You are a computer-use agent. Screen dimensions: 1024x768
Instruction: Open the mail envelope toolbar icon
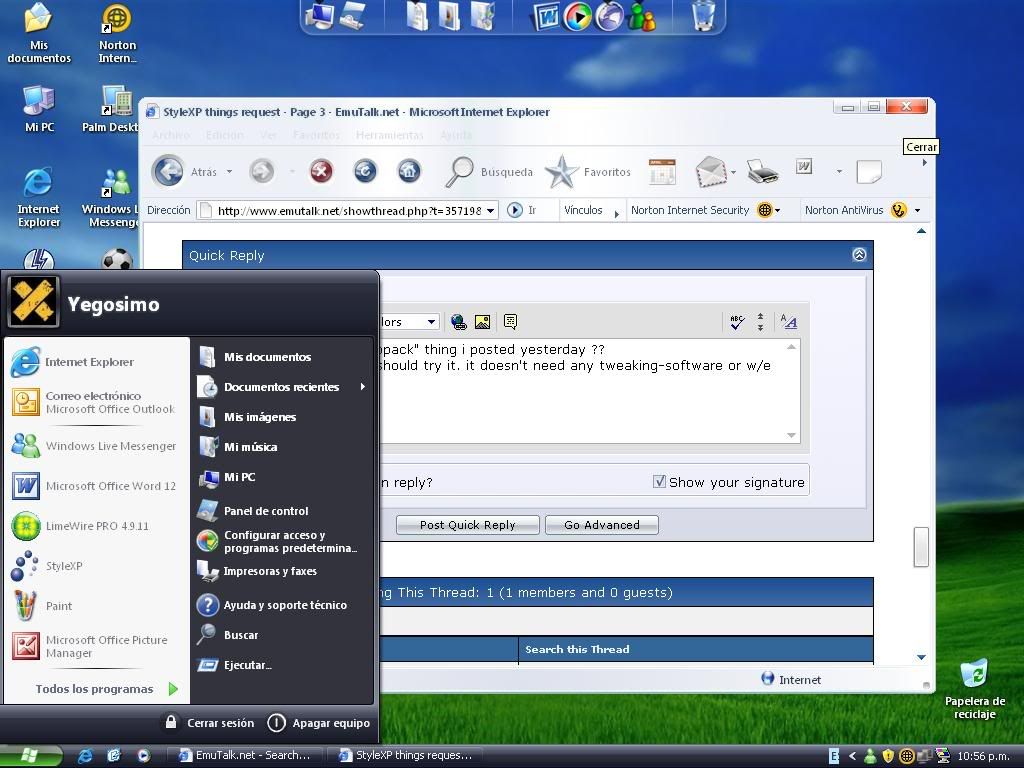[x=711, y=172]
